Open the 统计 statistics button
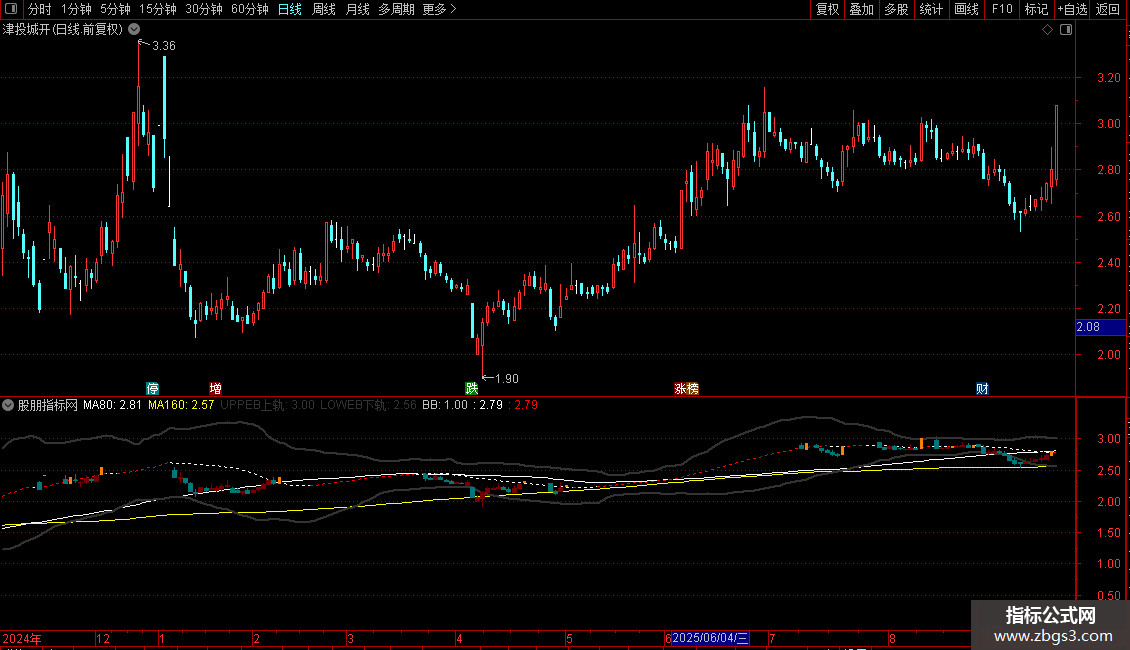Image resolution: width=1130 pixels, height=650 pixels. click(931, 9)
